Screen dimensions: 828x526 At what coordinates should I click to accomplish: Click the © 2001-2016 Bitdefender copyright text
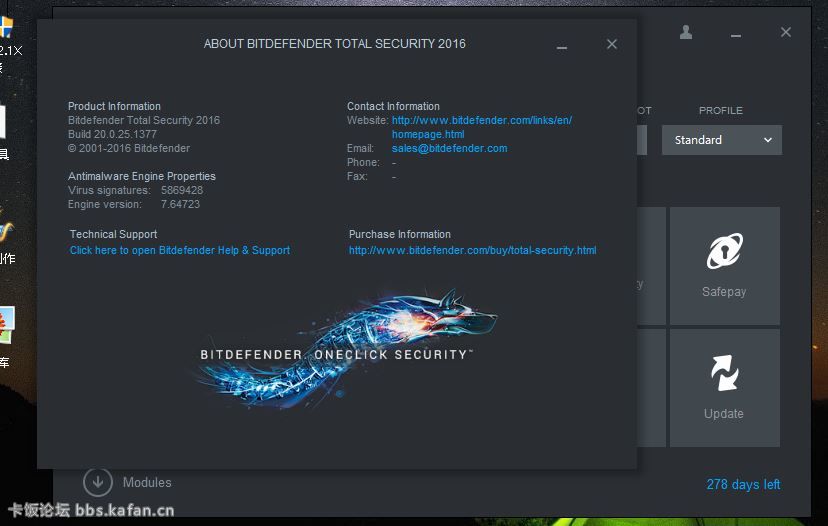click(129, 148)
